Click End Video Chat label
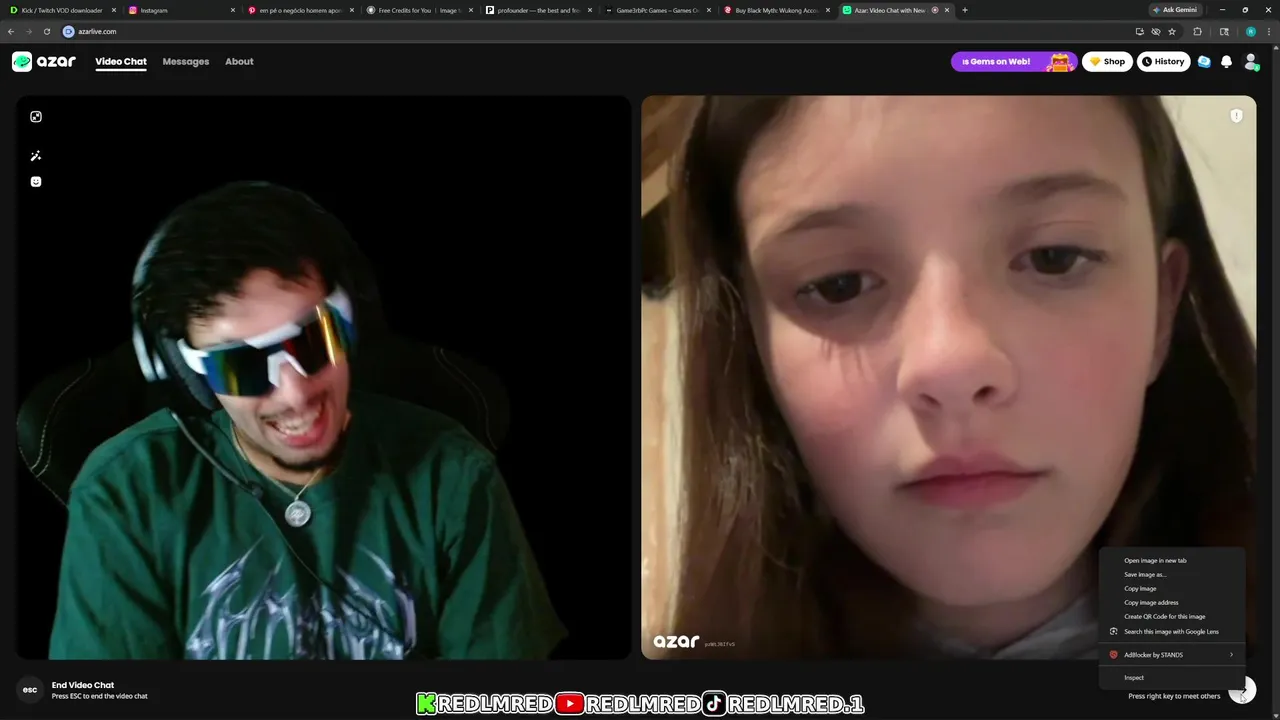 [x=83, y=685]
